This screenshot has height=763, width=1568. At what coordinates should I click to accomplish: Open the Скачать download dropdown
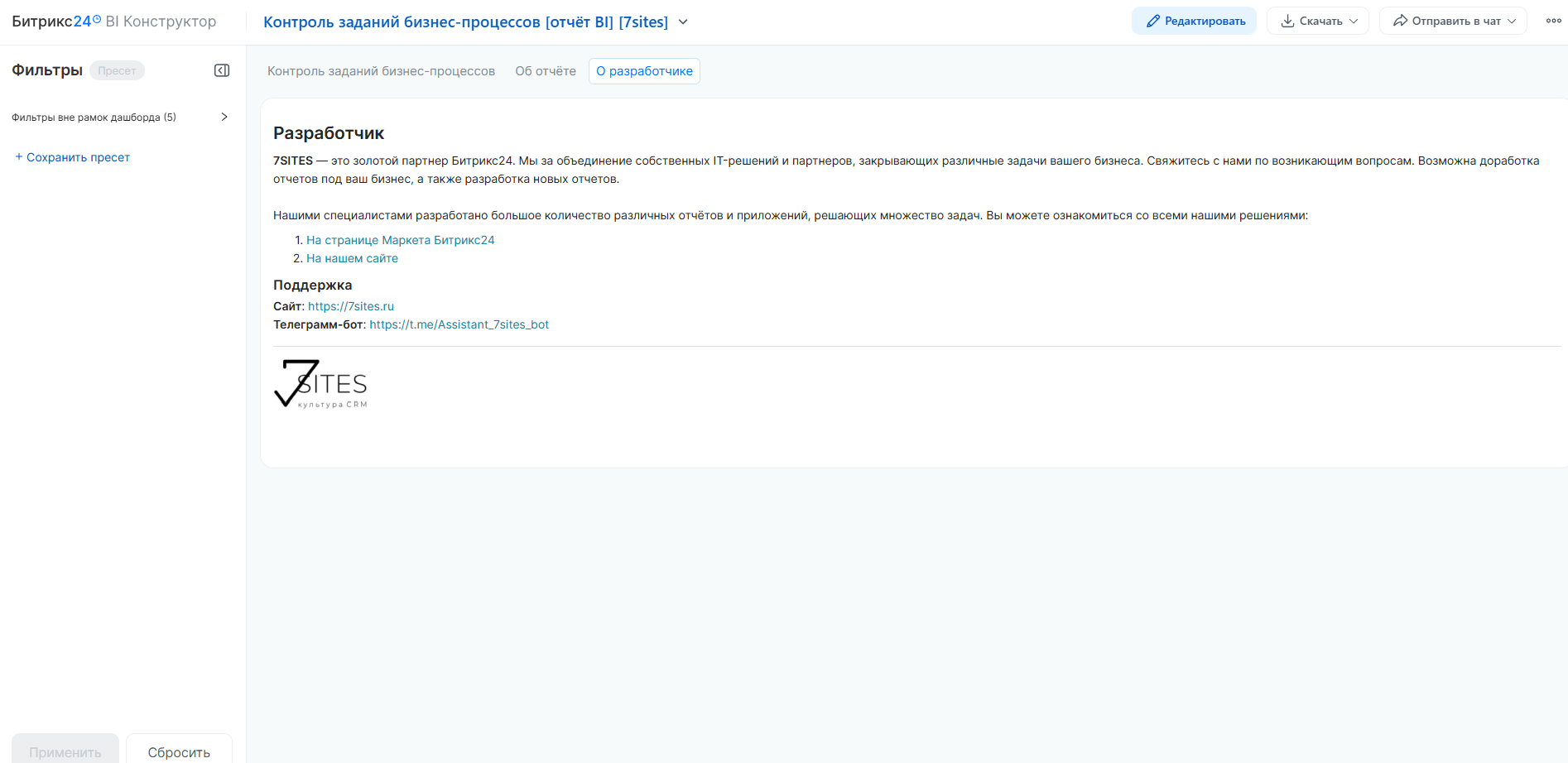(x=1318, y=21)
